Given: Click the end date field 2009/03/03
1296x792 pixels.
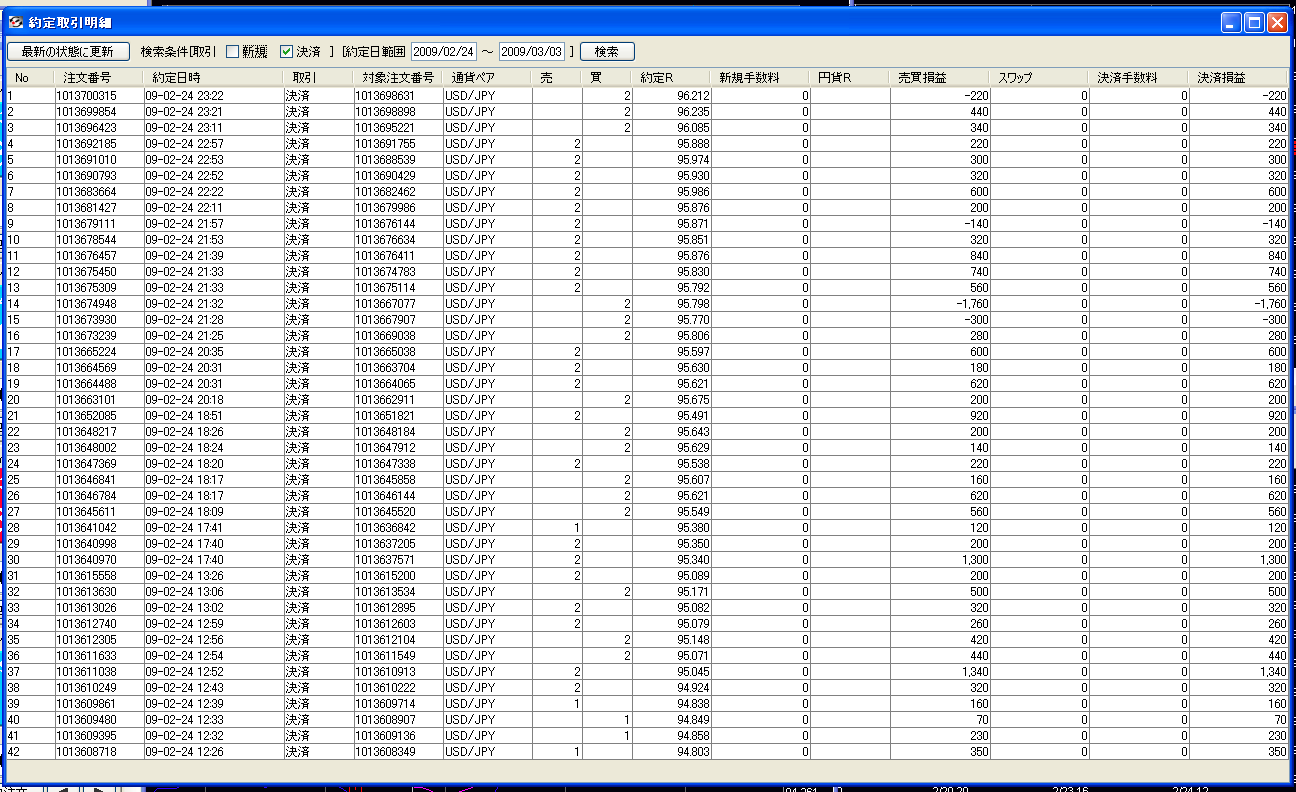Looking at the screenshot, I should pos(531,51).
